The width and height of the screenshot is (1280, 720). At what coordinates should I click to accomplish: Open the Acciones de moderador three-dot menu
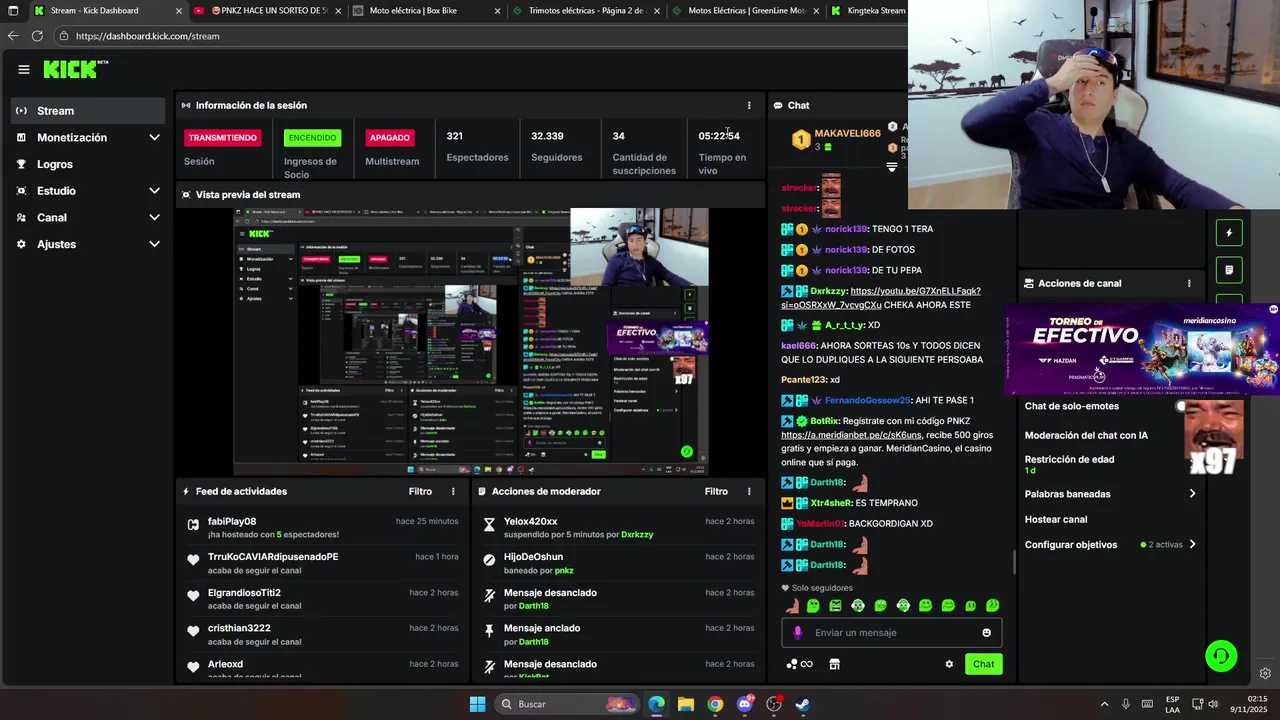point(749,491)
